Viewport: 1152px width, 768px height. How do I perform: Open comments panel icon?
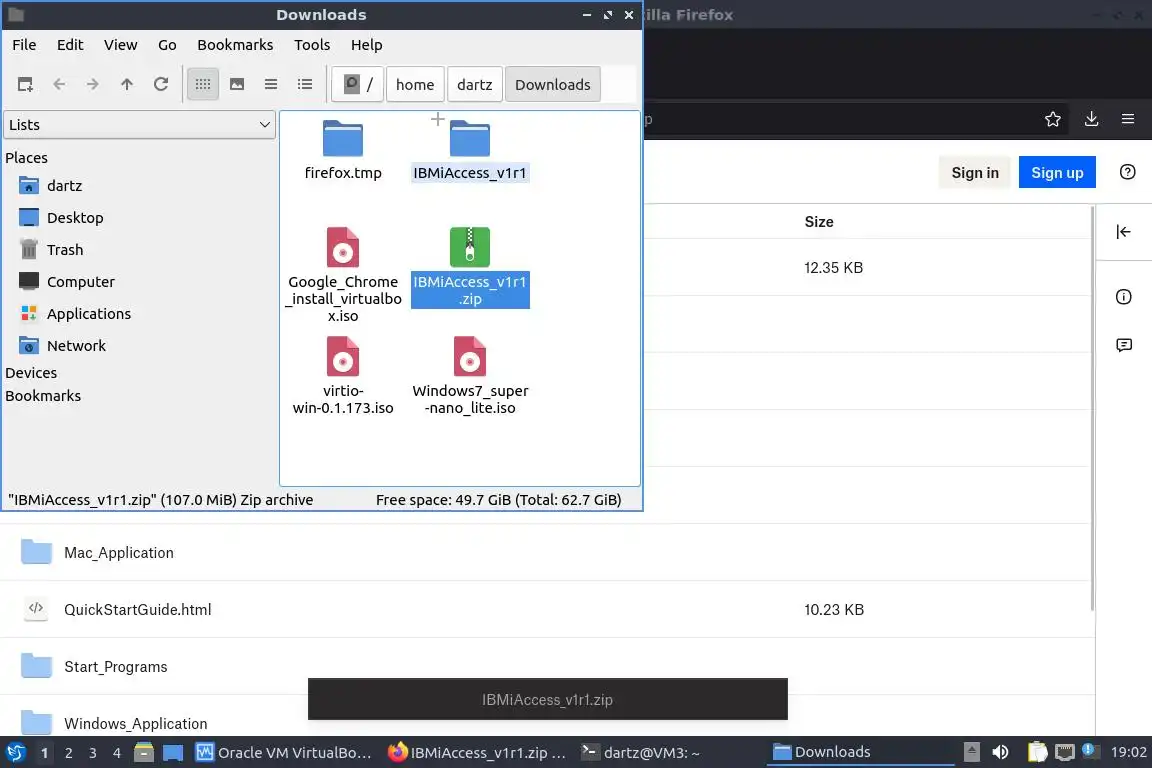pyautogui.click(x=1123, y=345)
